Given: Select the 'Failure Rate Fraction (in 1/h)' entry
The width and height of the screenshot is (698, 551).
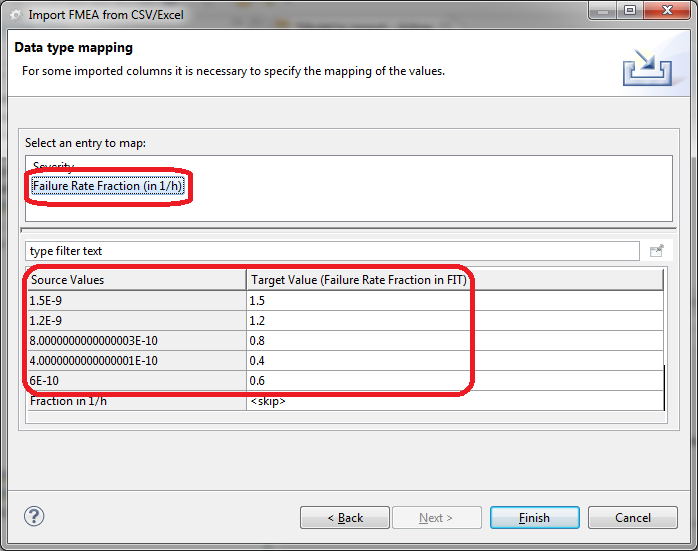Looking at the screenshot, I should 108,186.
